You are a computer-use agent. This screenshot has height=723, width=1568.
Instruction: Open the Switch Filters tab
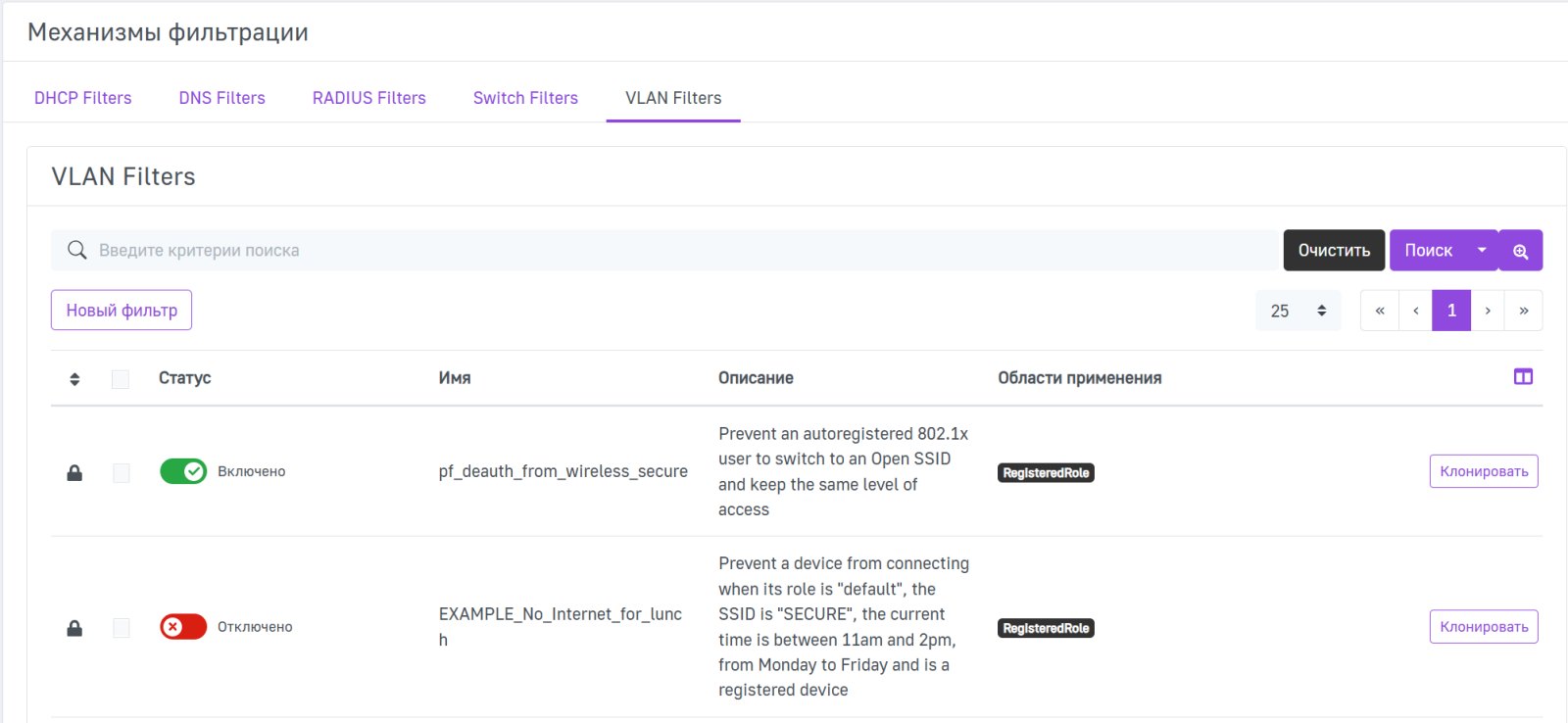pyautogui.click(x=525, y=98)
